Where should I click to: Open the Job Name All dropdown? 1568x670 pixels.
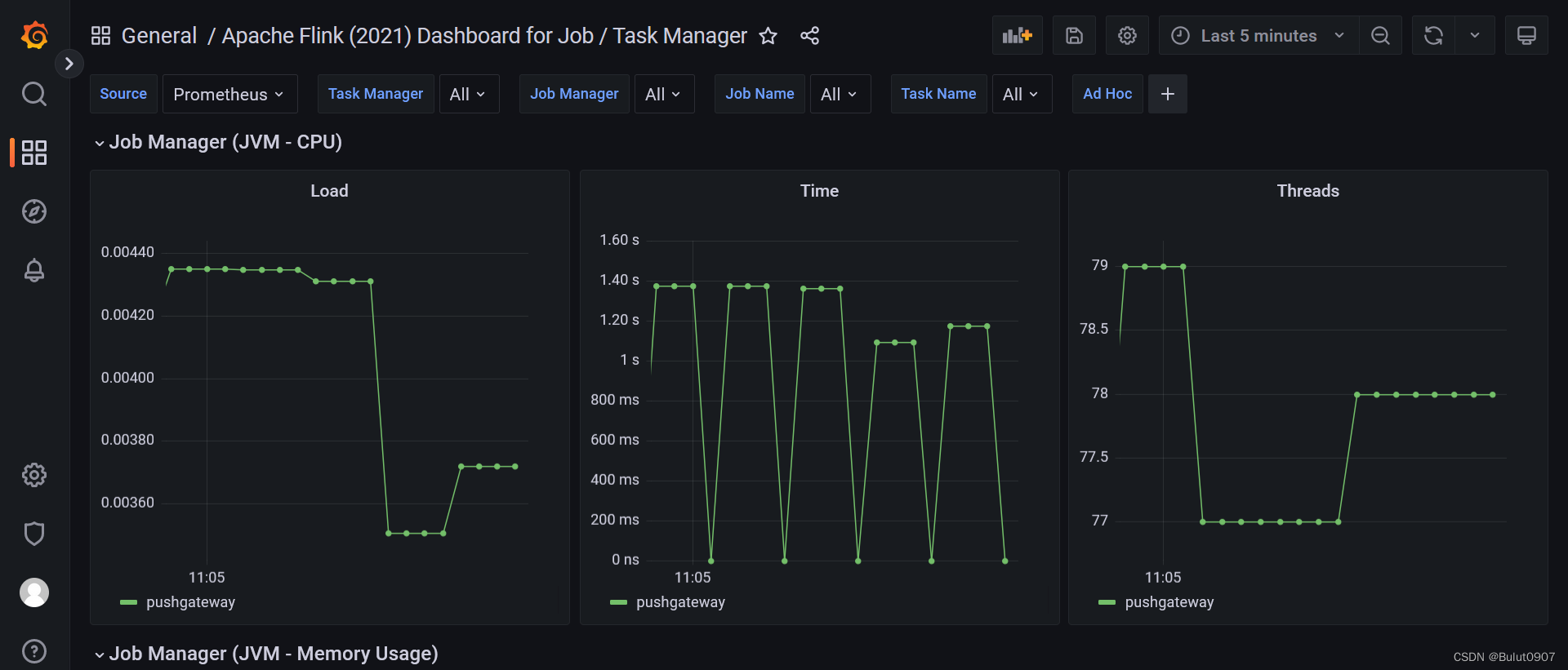840,94
